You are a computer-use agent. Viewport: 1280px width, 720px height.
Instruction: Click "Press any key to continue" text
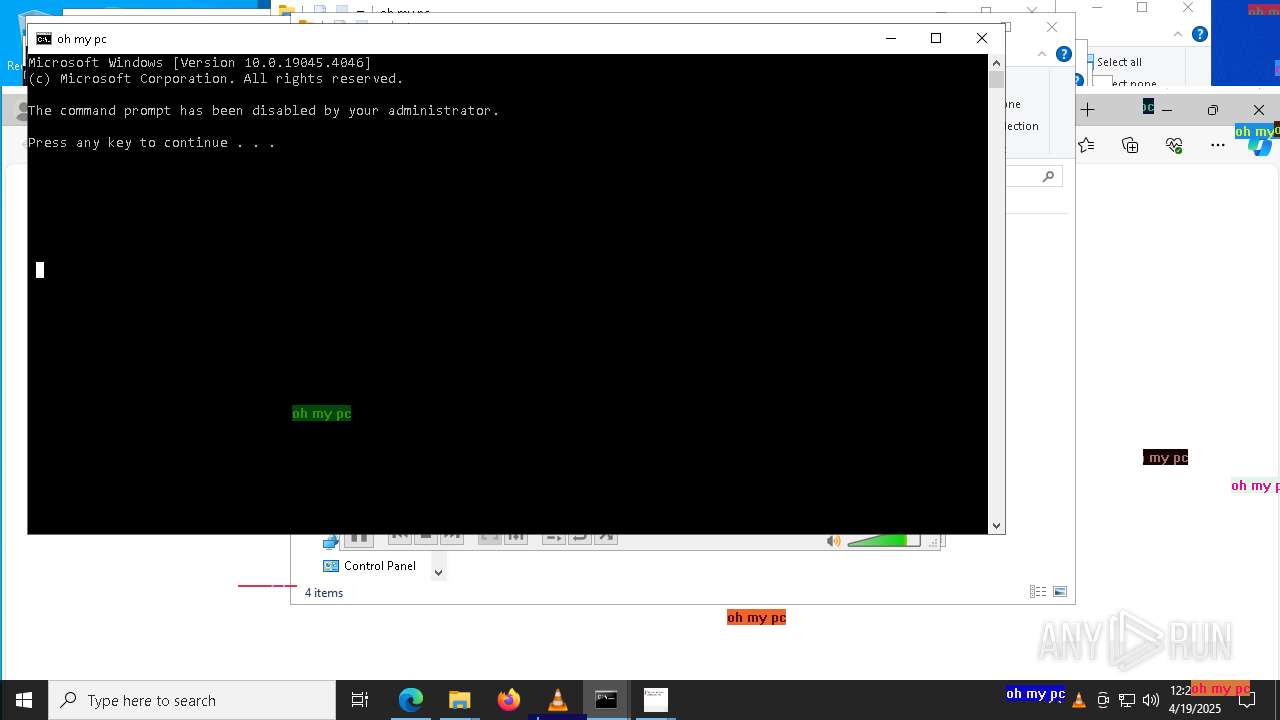pos(152,143)
